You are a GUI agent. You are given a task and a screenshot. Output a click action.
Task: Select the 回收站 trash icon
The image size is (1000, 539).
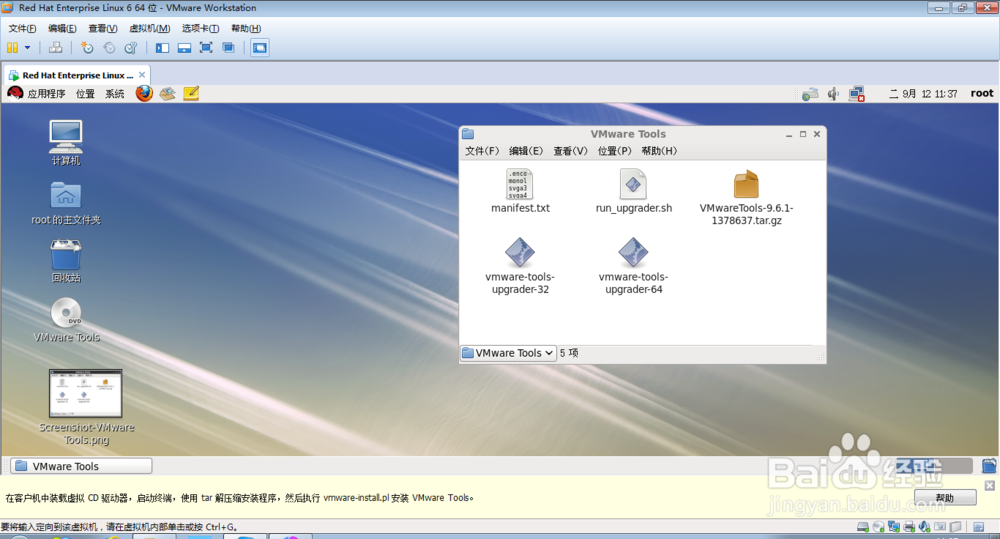tap(66, 261)
